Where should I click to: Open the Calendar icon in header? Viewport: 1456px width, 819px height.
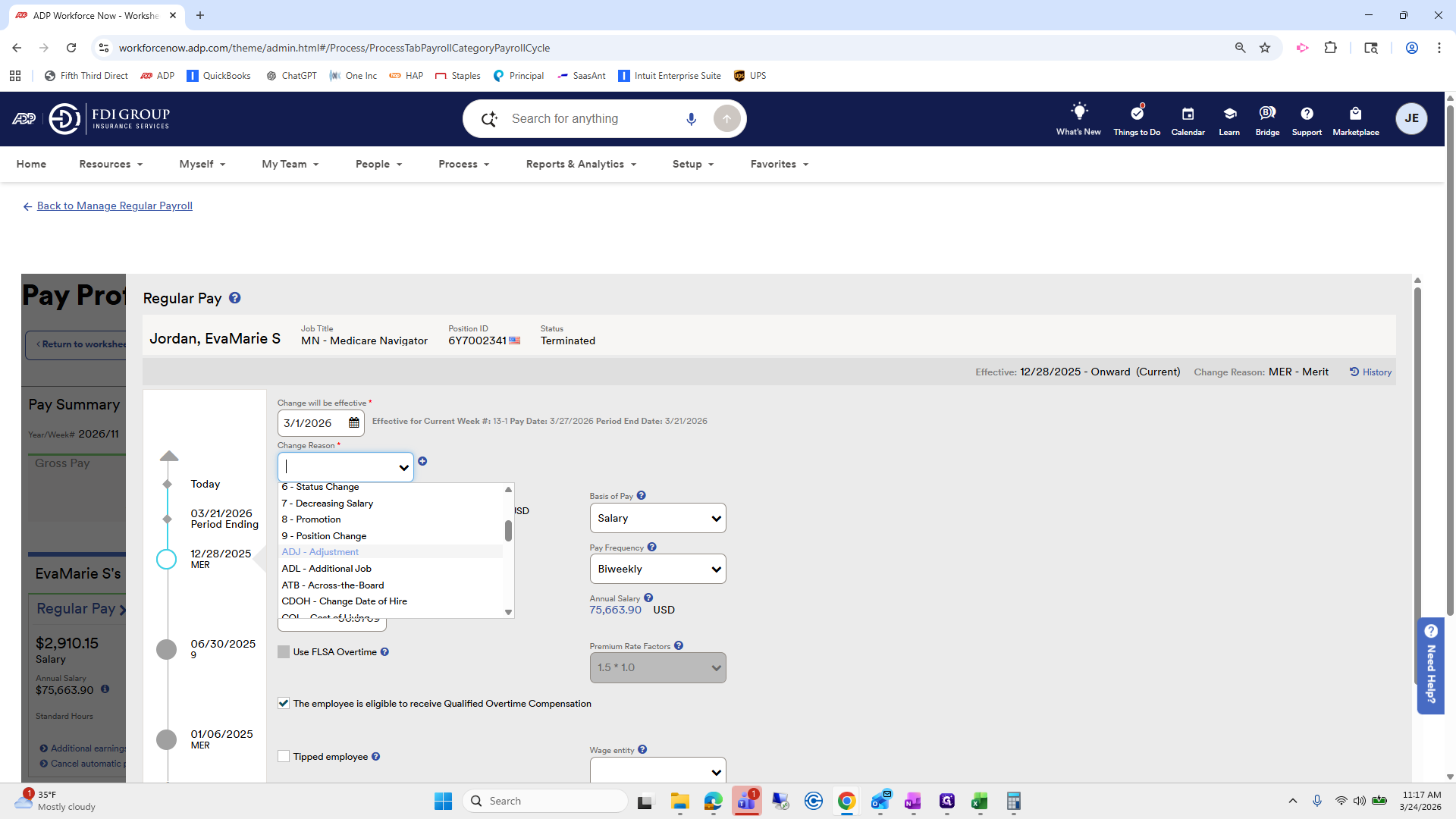click(1188, 114)
